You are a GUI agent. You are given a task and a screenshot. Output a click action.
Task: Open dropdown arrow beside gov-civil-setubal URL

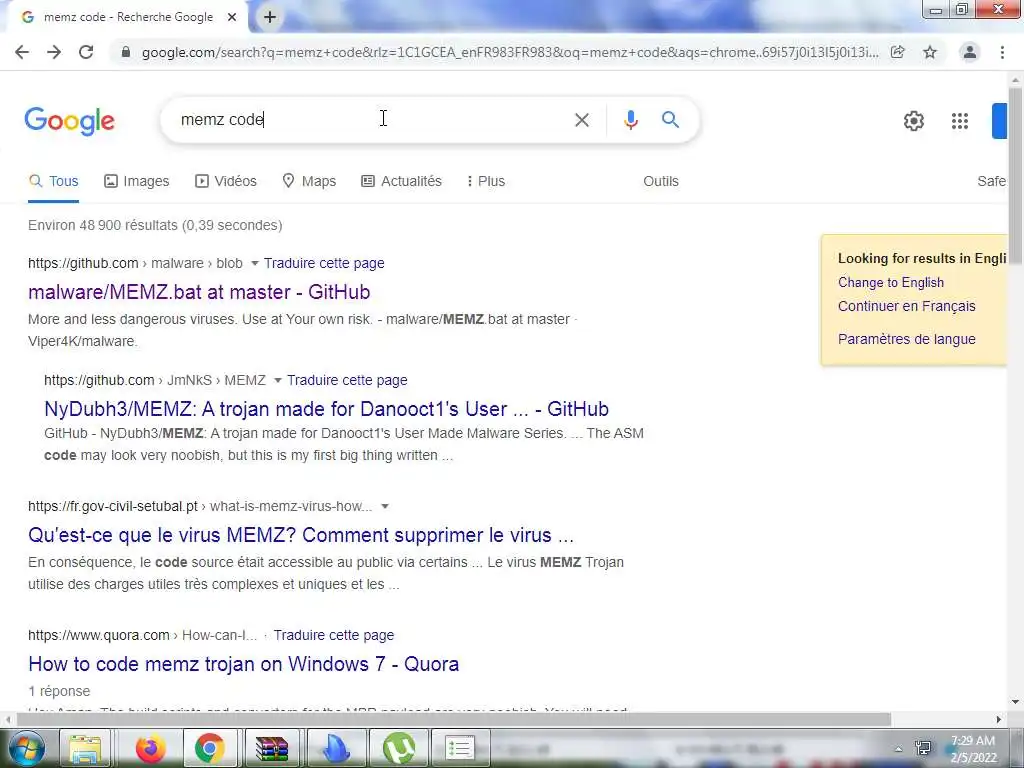[385, 506]
